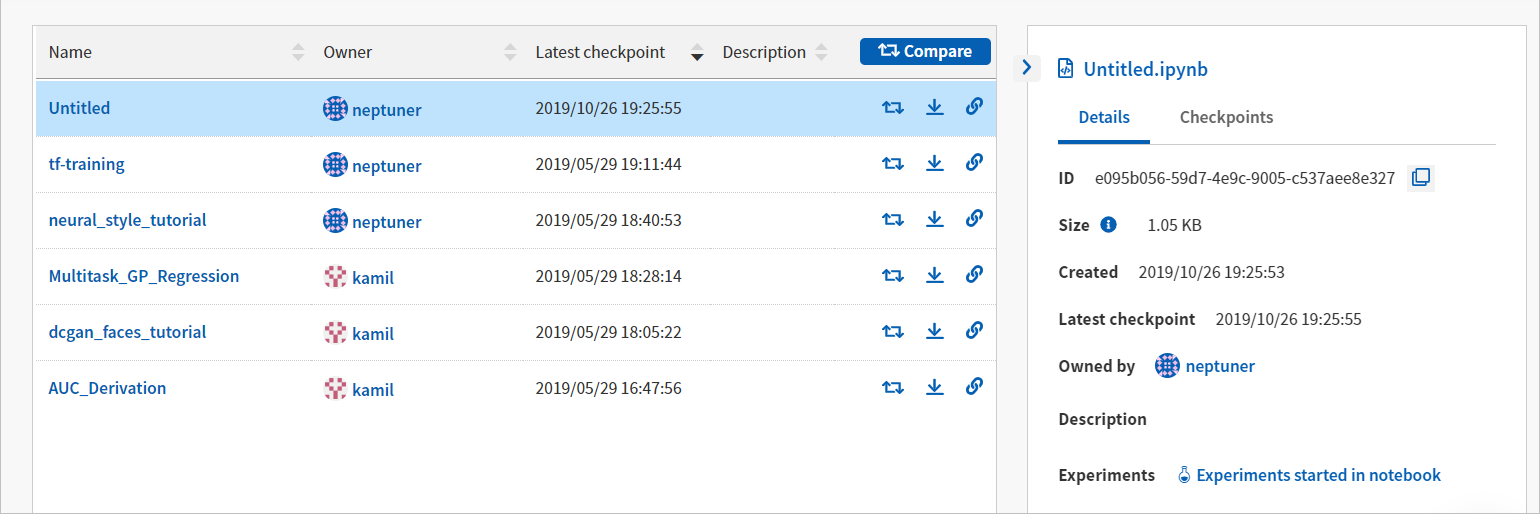Download the tf-training notebook
This screenshot has width=1540, height=514.
pyautogui.click(x=935, y=163)
